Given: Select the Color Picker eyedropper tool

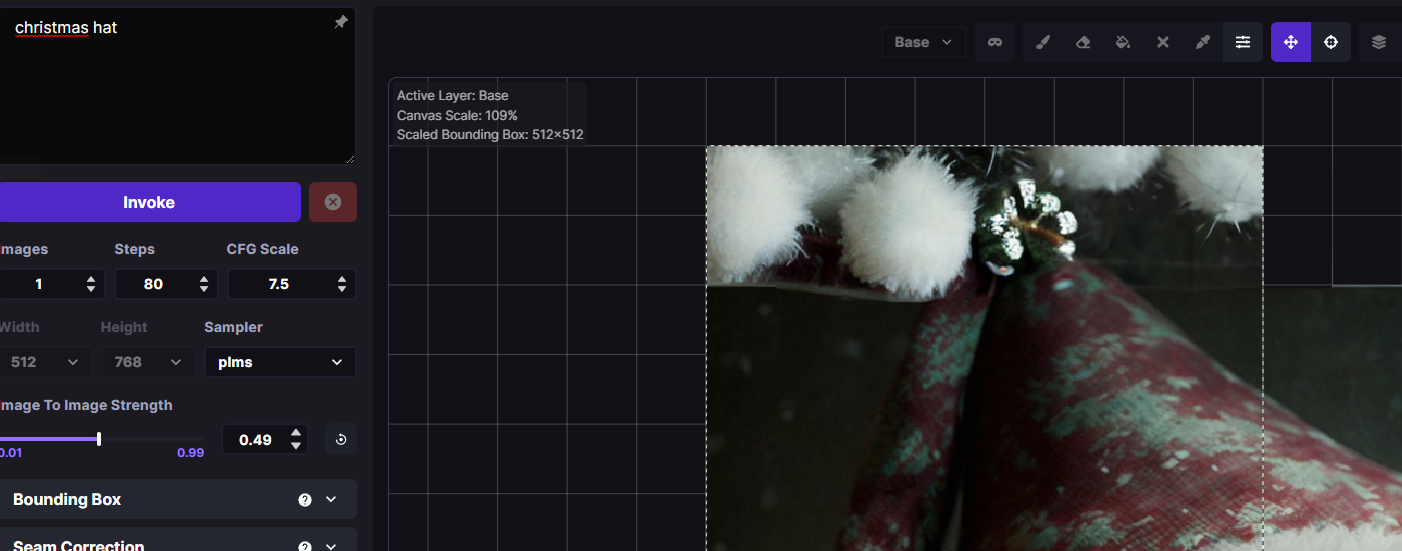Looking at the screenshot, I should pos(1203,42).
